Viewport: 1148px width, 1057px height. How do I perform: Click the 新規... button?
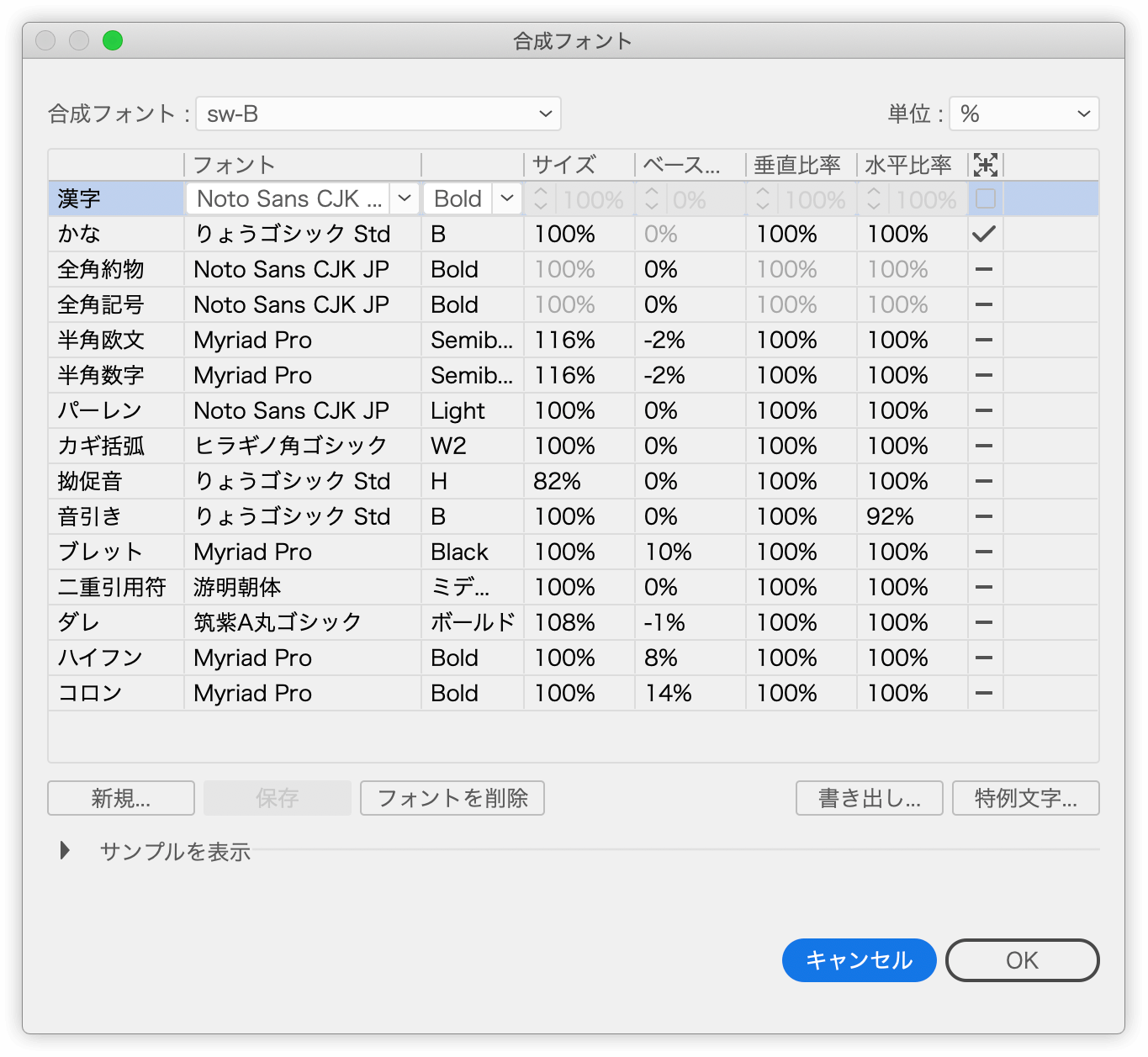[121, 798]
